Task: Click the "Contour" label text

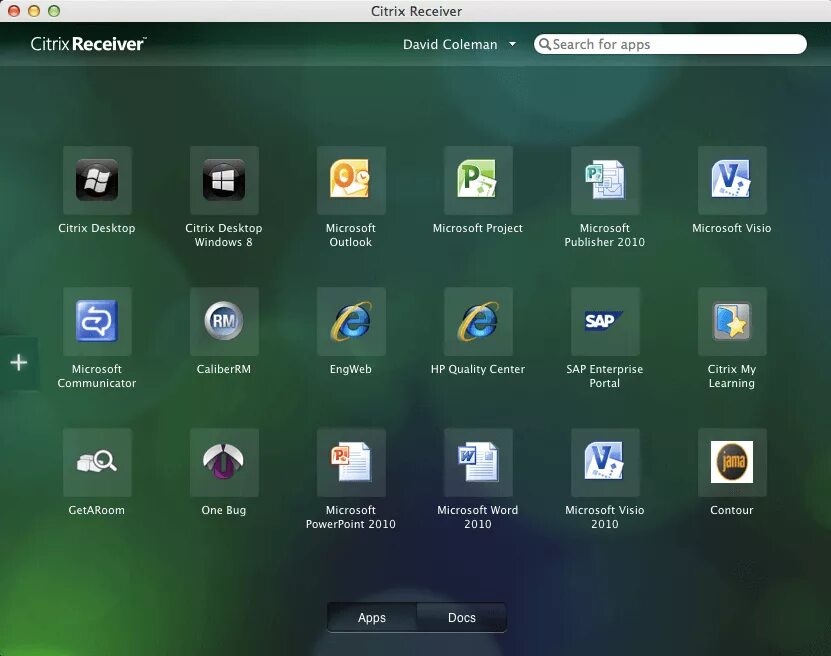Action: [732, 510]
